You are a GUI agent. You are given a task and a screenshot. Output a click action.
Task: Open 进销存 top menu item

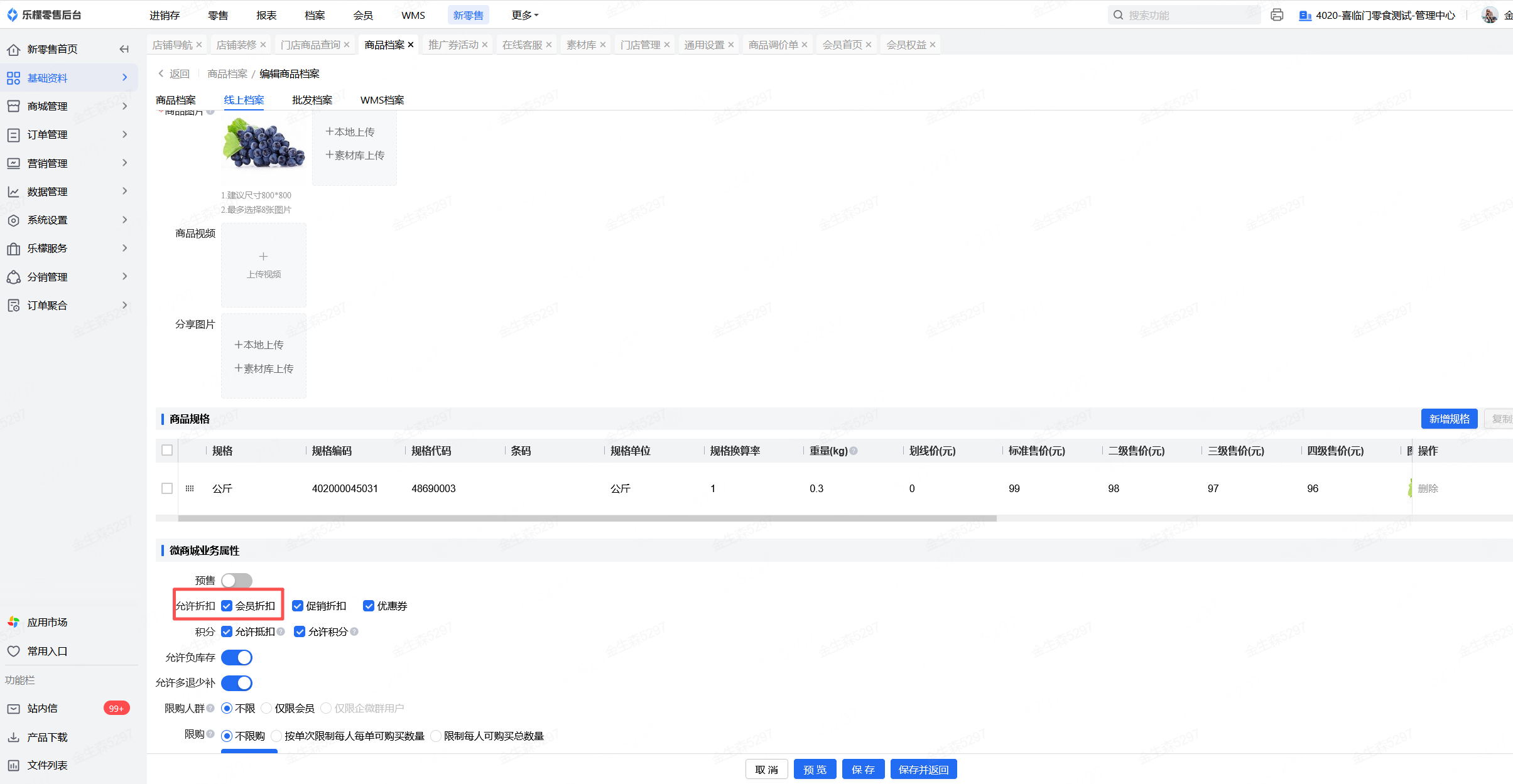[165, 15]
